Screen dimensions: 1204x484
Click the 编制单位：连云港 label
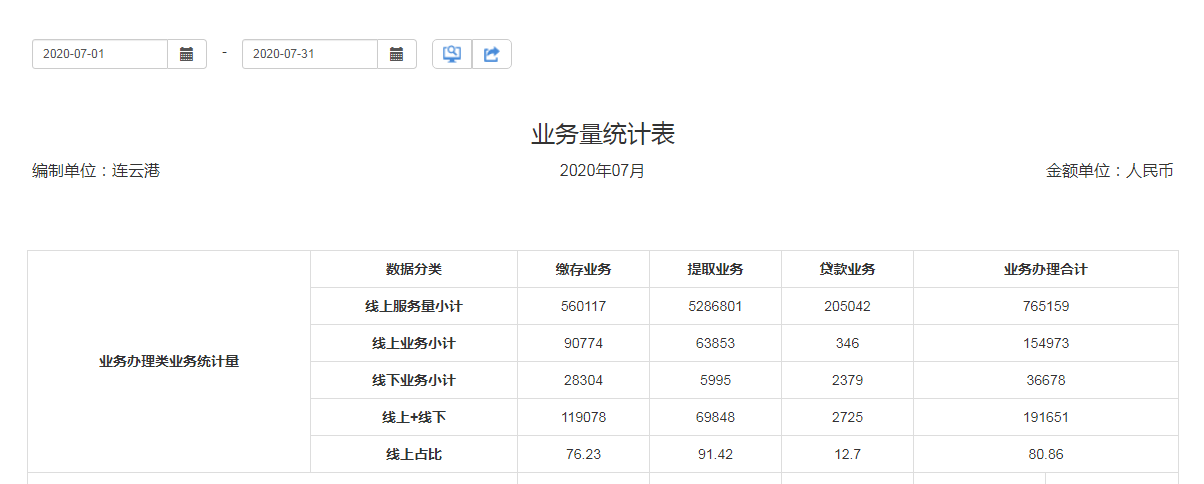tap(96, 171)
